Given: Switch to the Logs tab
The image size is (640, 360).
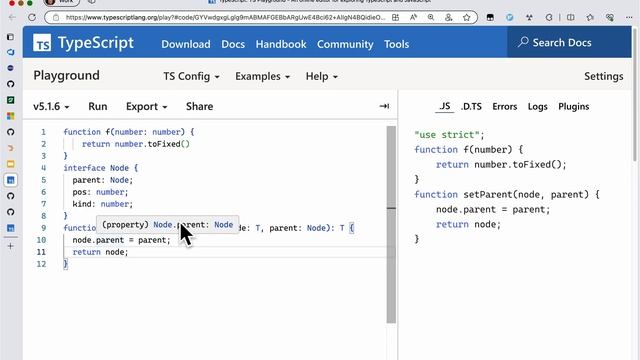Looking at the screenshot, I should point(537,107).
